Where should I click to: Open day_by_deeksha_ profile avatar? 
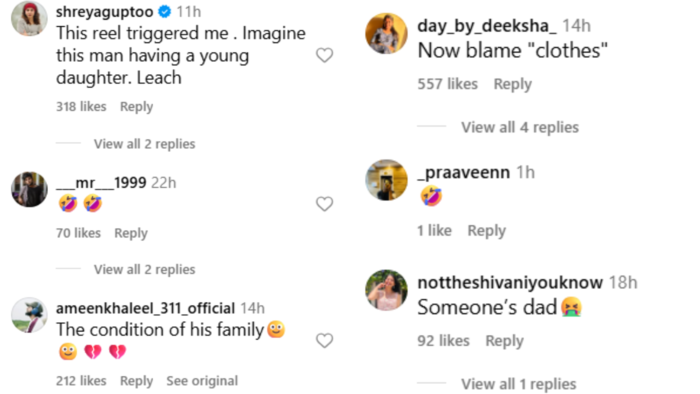pos(386,33)
